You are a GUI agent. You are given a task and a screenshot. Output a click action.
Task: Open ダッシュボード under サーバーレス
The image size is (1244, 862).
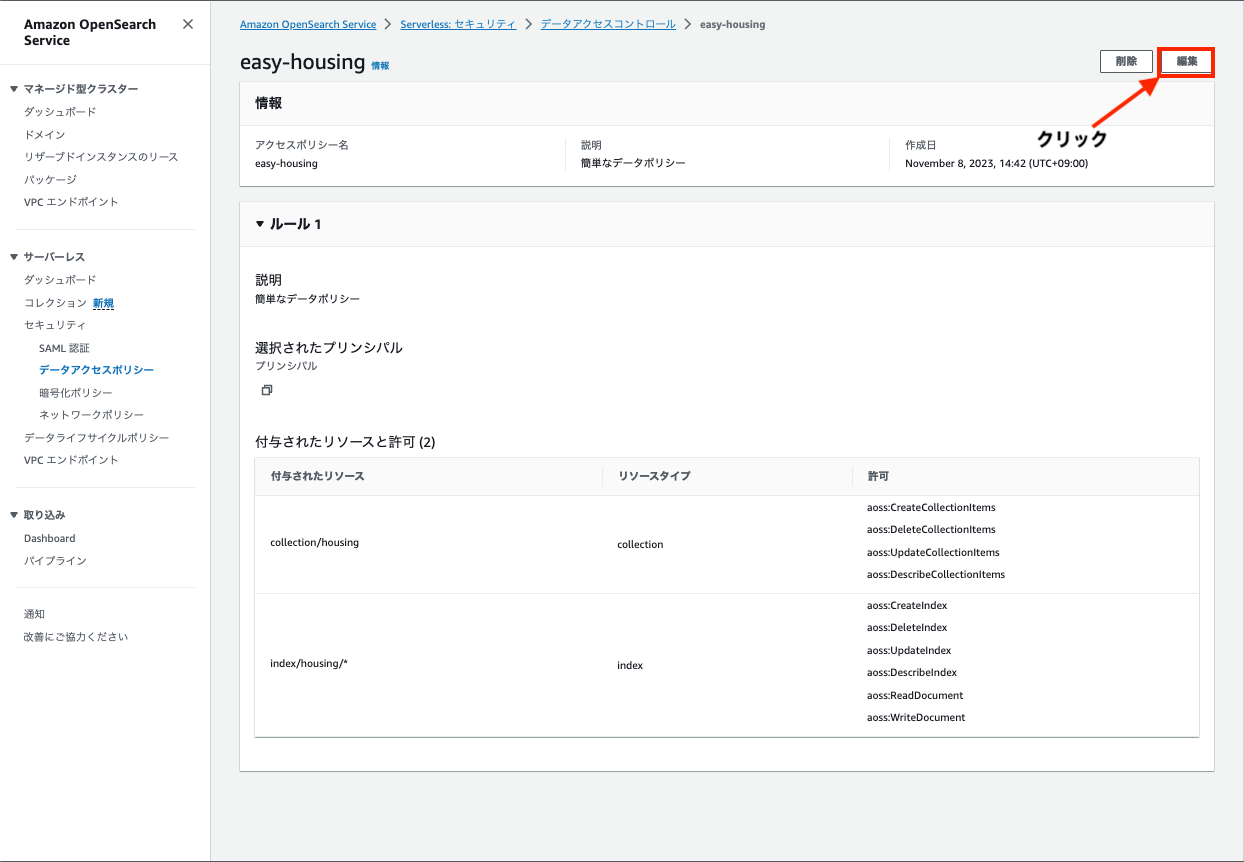point(60,280)
